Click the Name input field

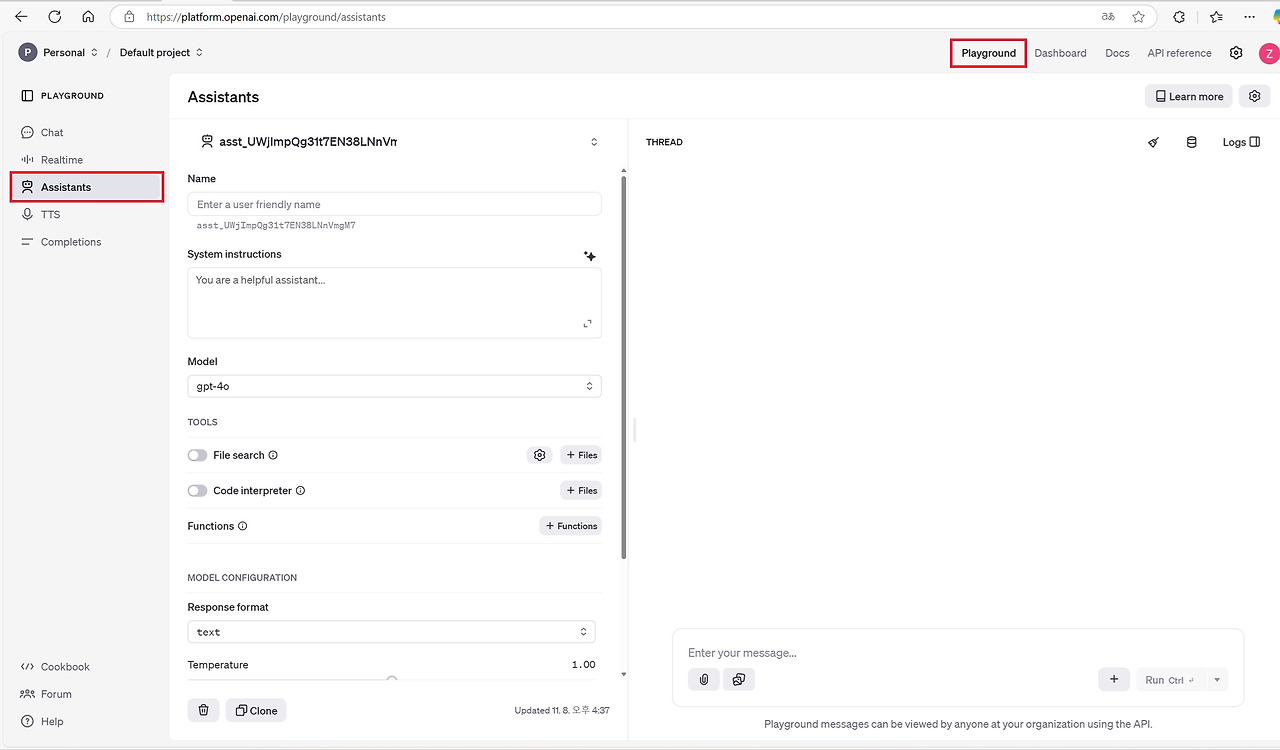pos(394,204)
